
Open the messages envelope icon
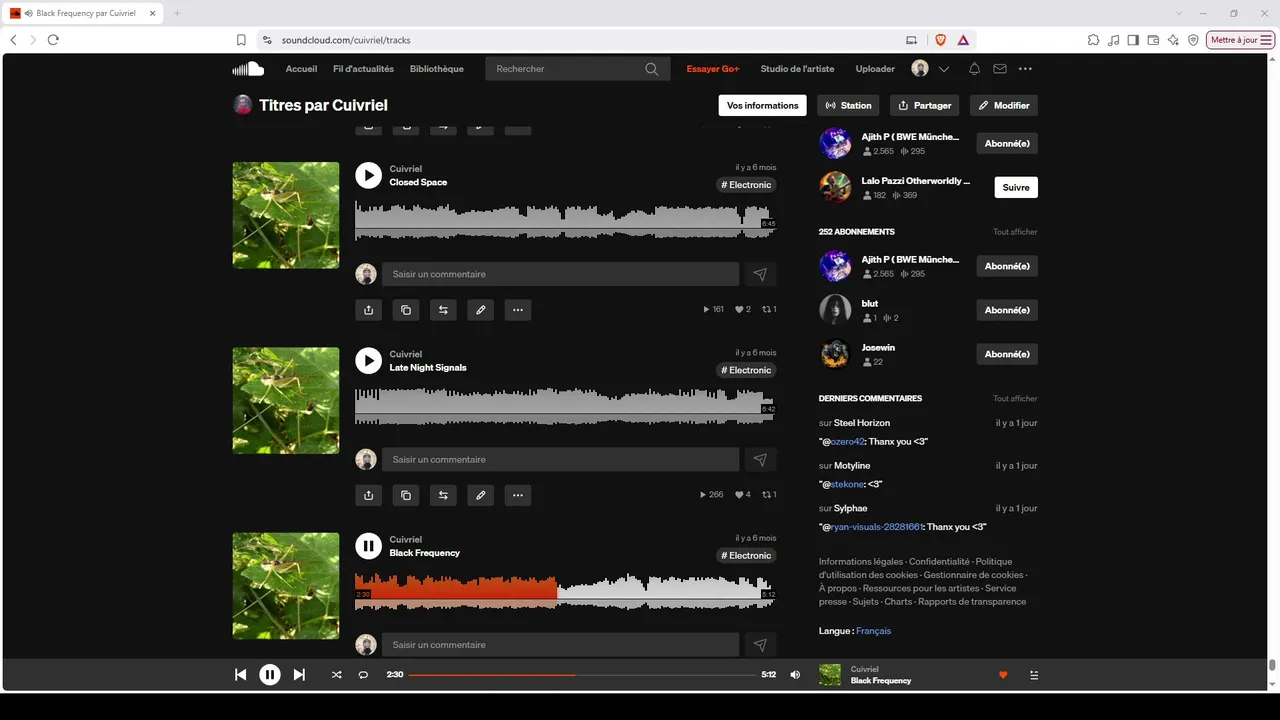(1000, 69)
